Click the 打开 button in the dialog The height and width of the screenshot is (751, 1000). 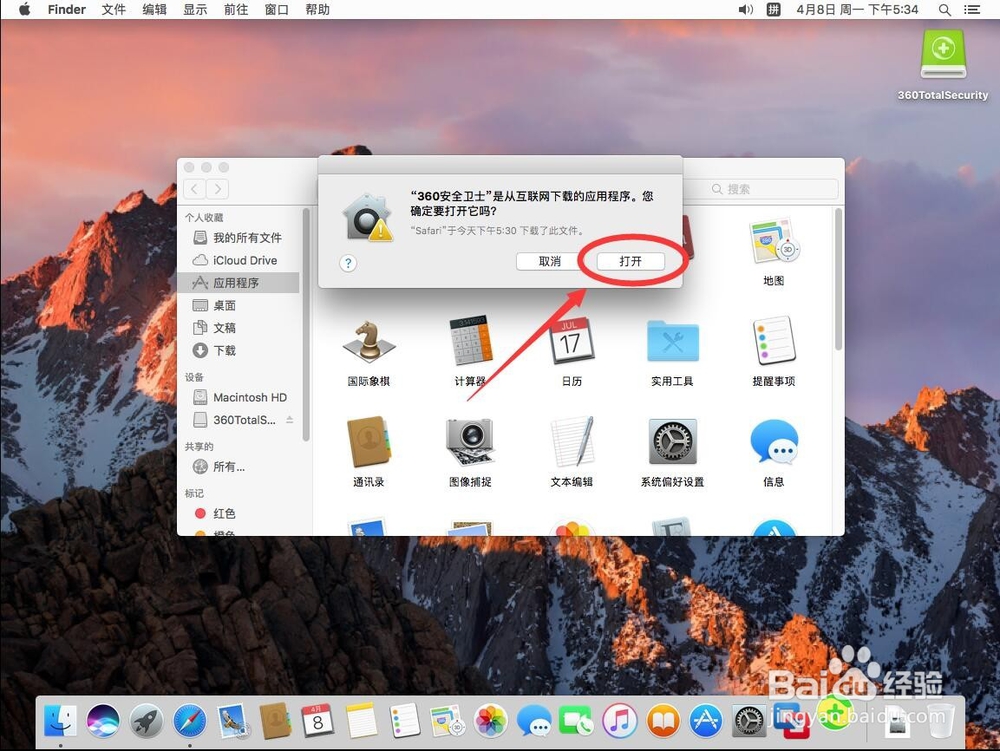[630, 261]
